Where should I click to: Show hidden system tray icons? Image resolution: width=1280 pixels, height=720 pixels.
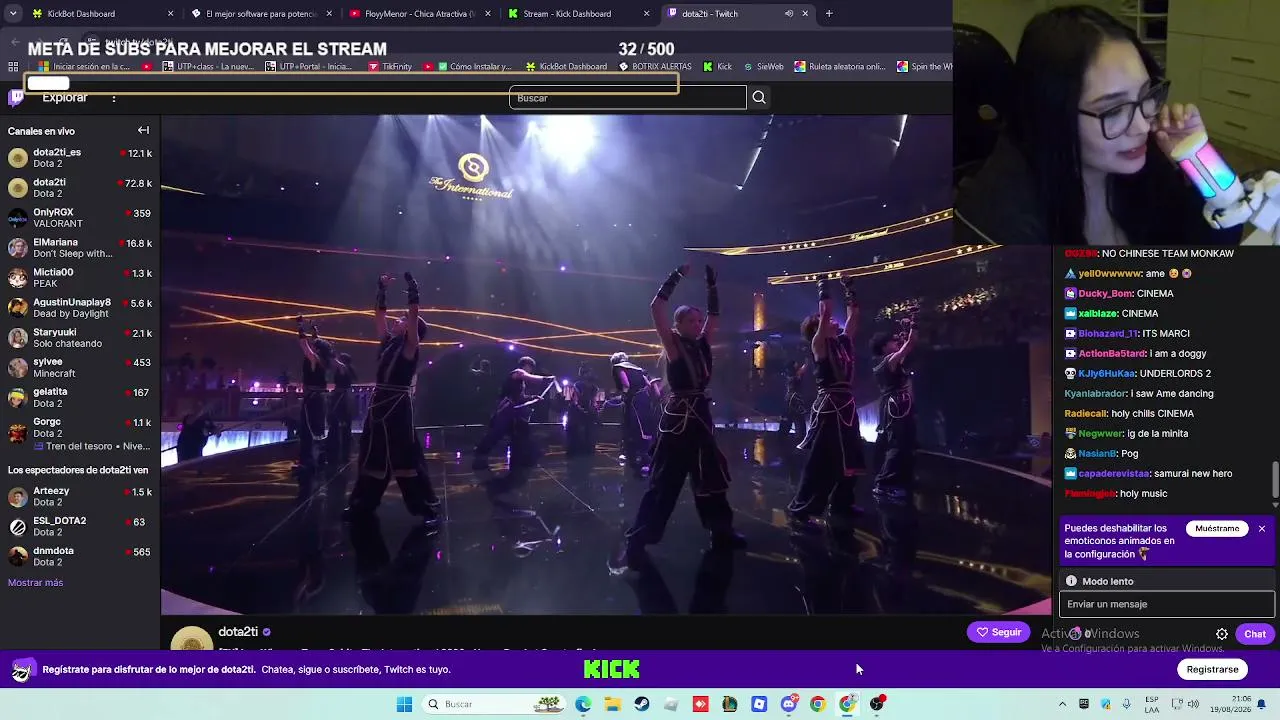(1062, 704)
